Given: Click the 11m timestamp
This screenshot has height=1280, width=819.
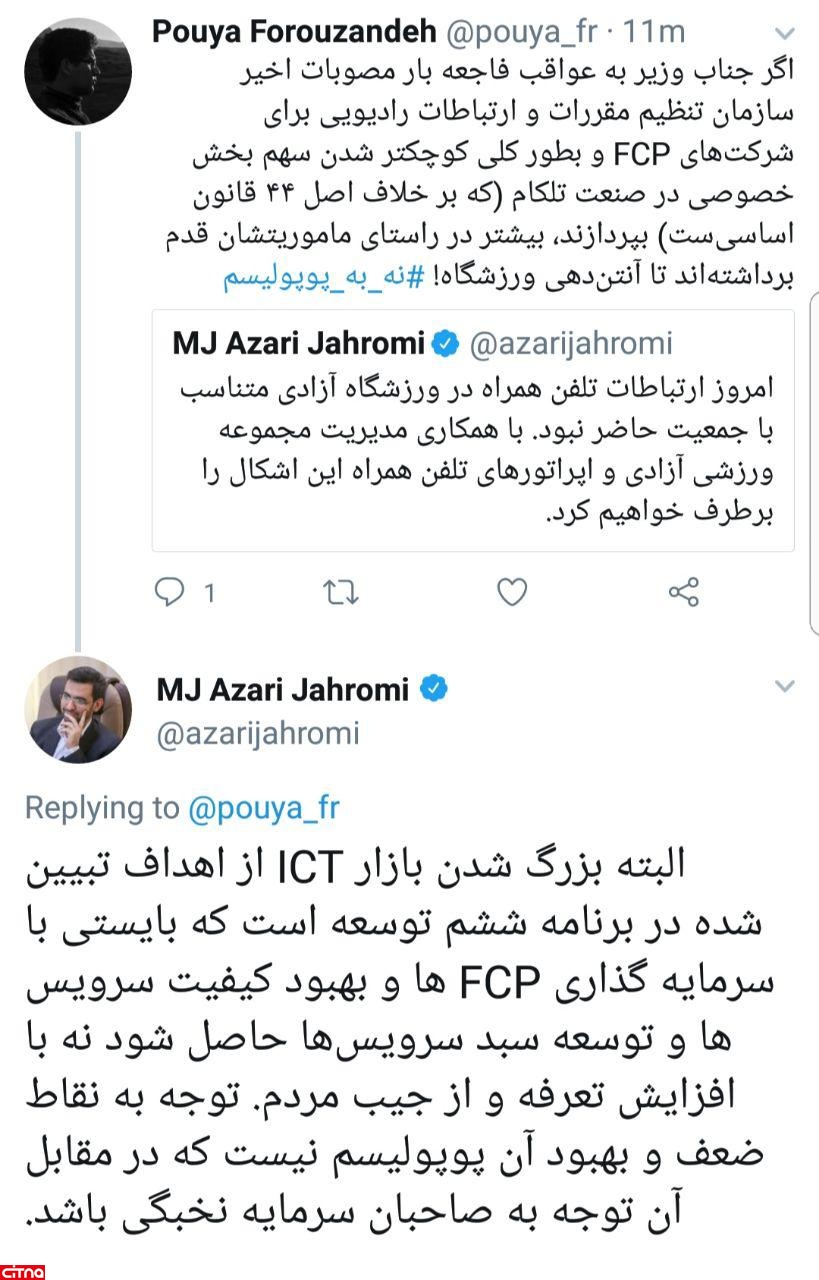Looking at the screenshot, I should pyautogui.click(x=654, y=32).
